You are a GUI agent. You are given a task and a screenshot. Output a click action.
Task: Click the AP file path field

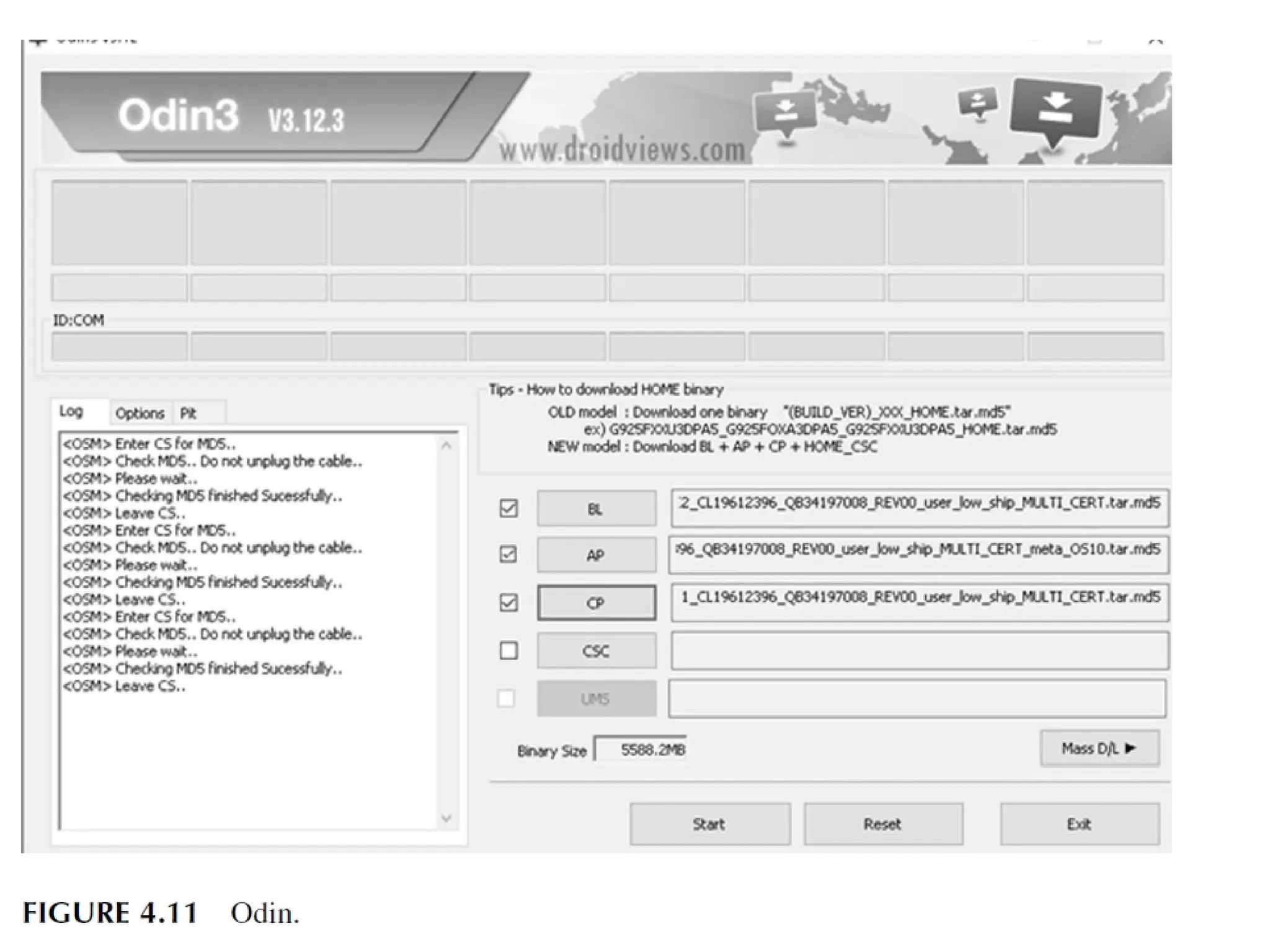pos(918,554)
